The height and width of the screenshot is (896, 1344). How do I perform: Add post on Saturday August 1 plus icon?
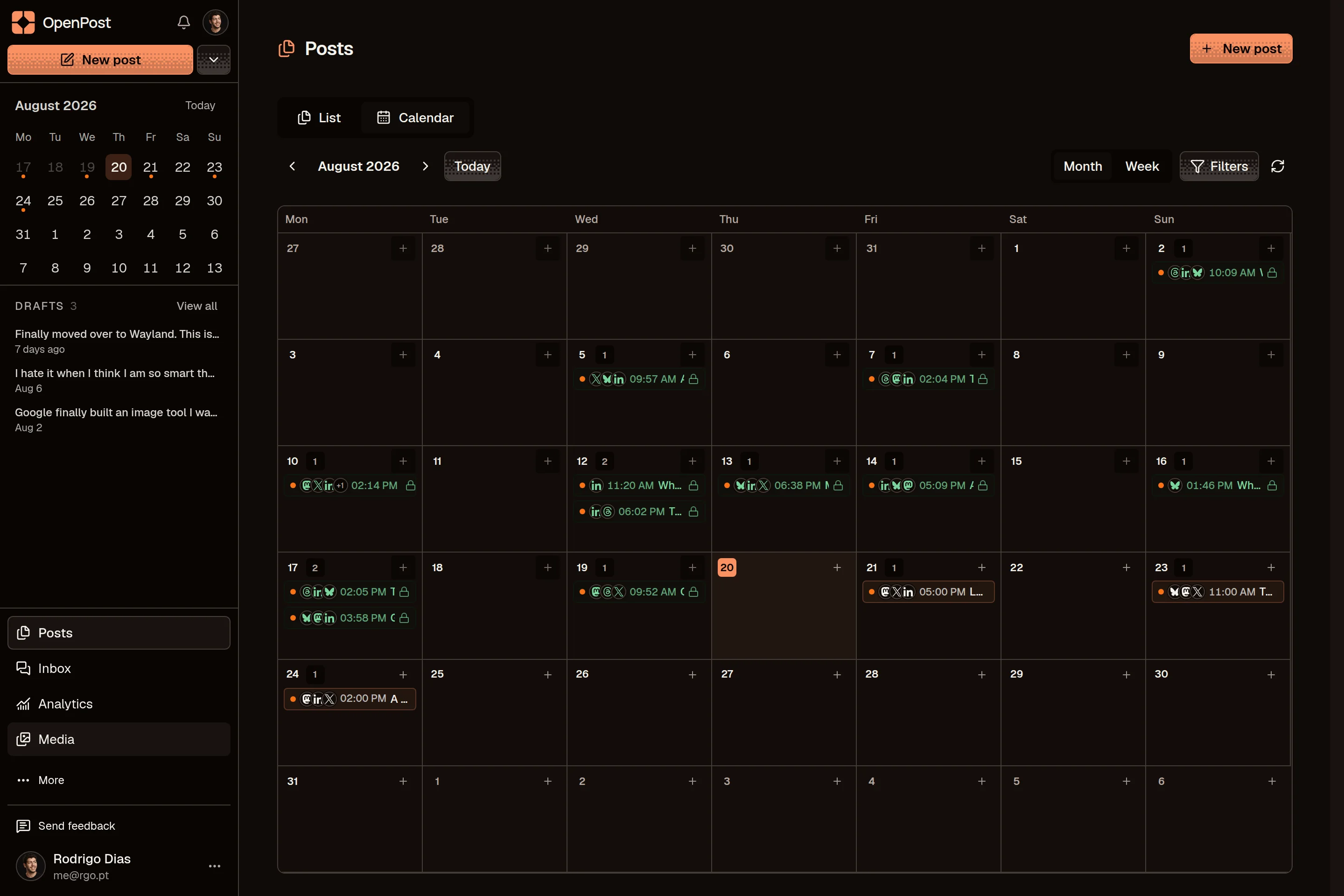coord(1126,248)
